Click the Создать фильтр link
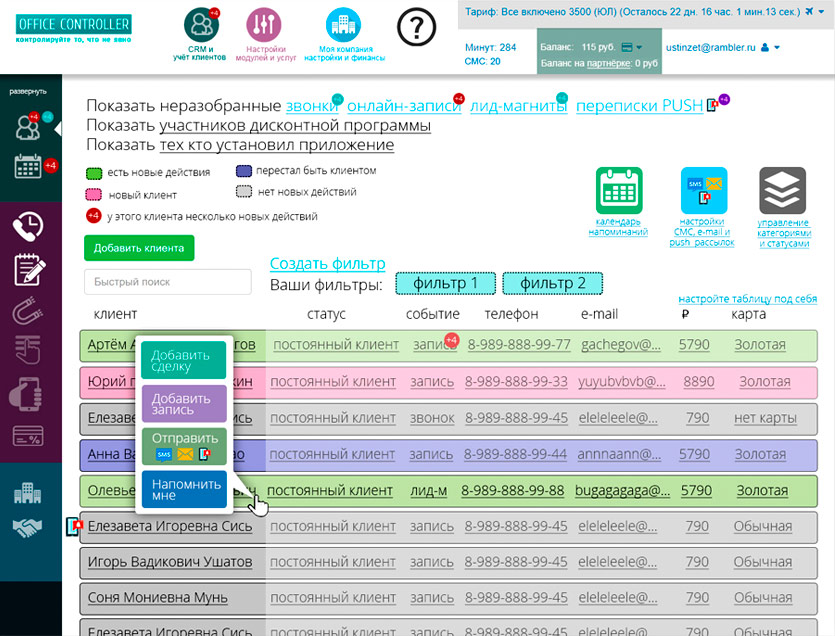835x636 pixels. [x=327, y=264]
